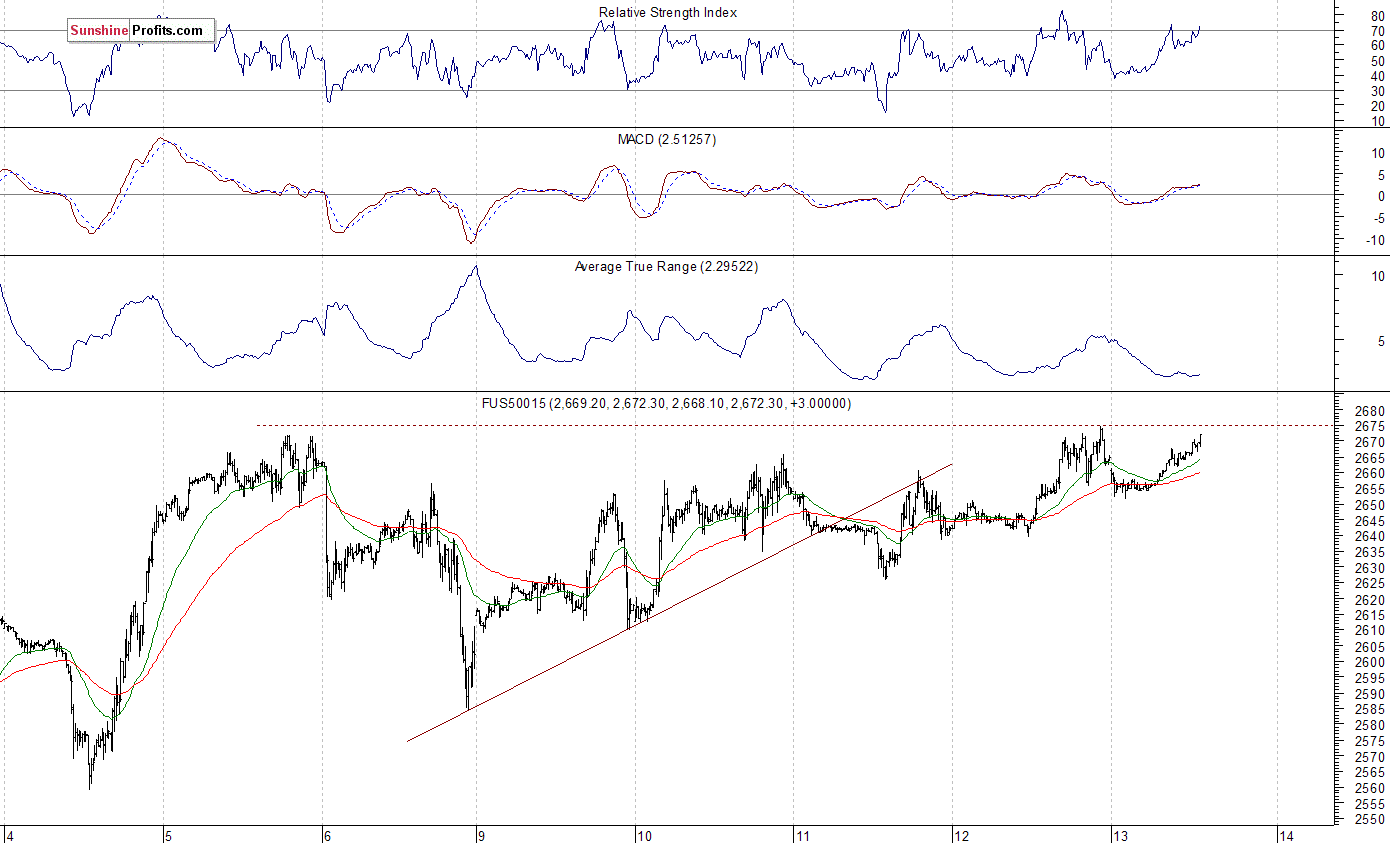1390x843 pixels.
Task: Click the SunshineProfits.com logo
Action: 141,31
